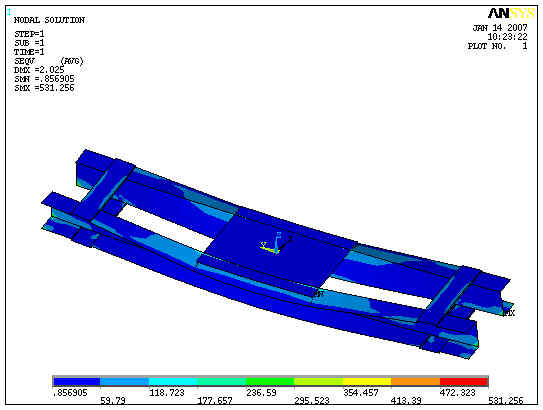Click the SMX =531.256 label
Image resolution: width=543 pixels, height=410 pixels.
tap(44, 88)
